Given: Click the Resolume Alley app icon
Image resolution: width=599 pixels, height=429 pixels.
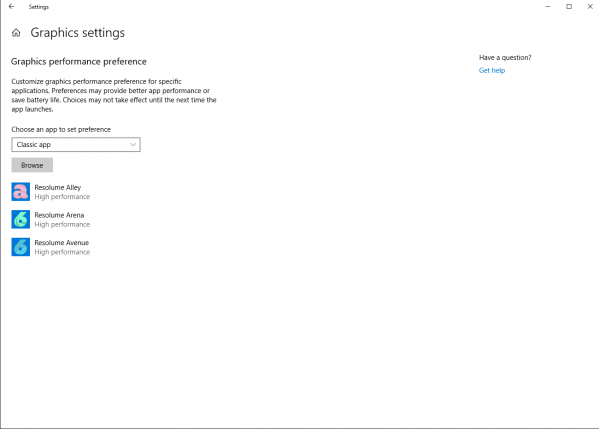Looking at the screenshot, I should (21, 192).
